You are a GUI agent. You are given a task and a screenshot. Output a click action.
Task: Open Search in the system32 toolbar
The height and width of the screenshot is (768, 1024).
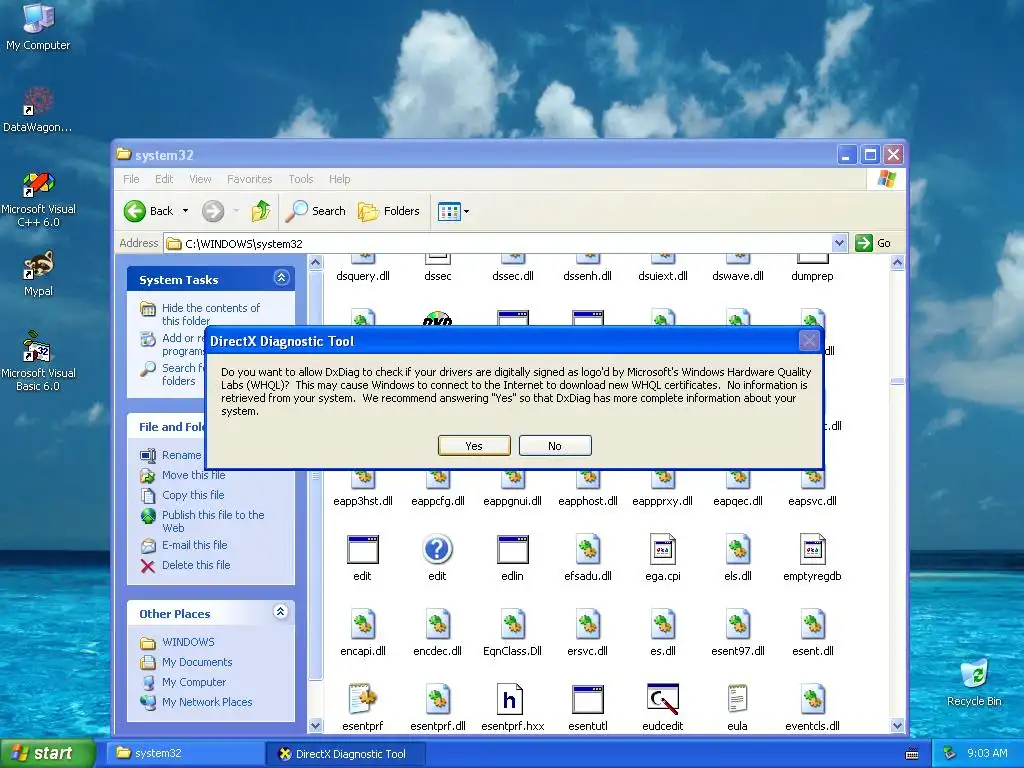(316, 211)
